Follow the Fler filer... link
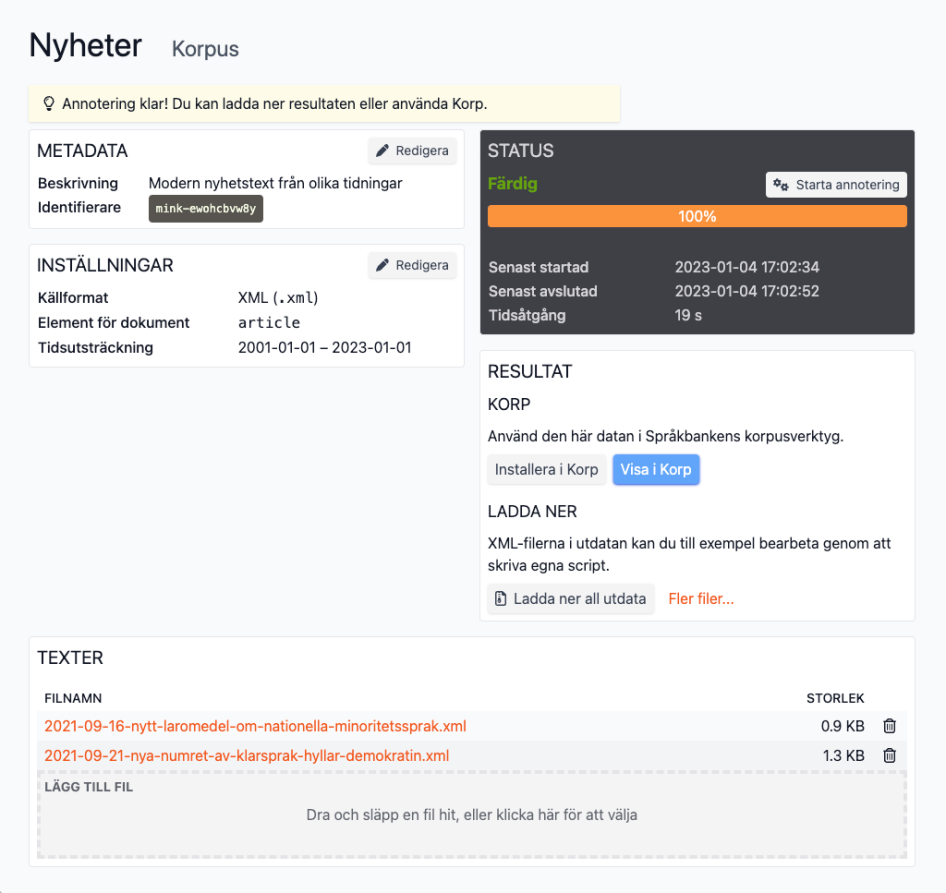The image size is (946, 893). click(x=701, y=599)
